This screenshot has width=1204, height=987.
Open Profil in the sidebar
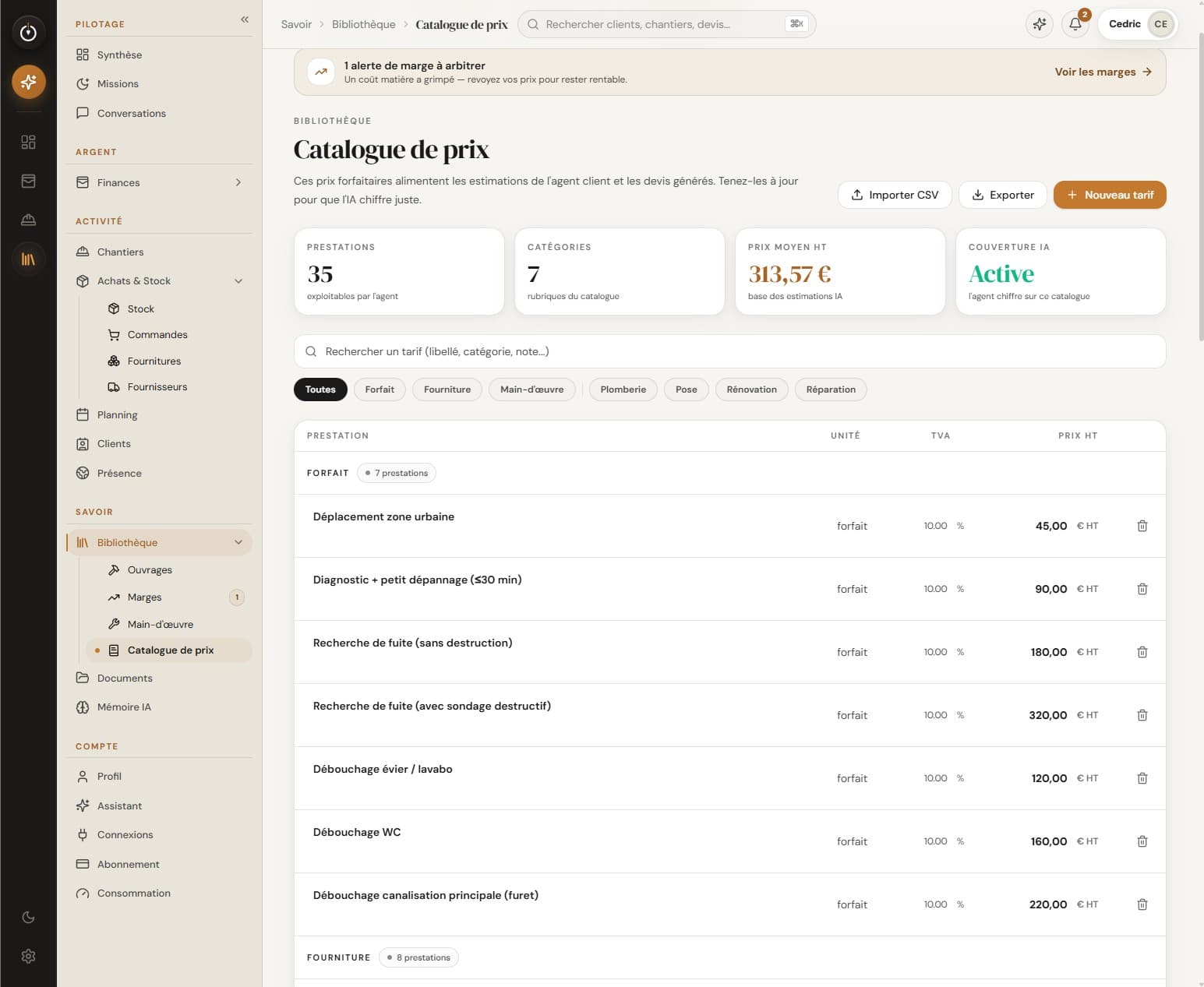pos(160,776)
